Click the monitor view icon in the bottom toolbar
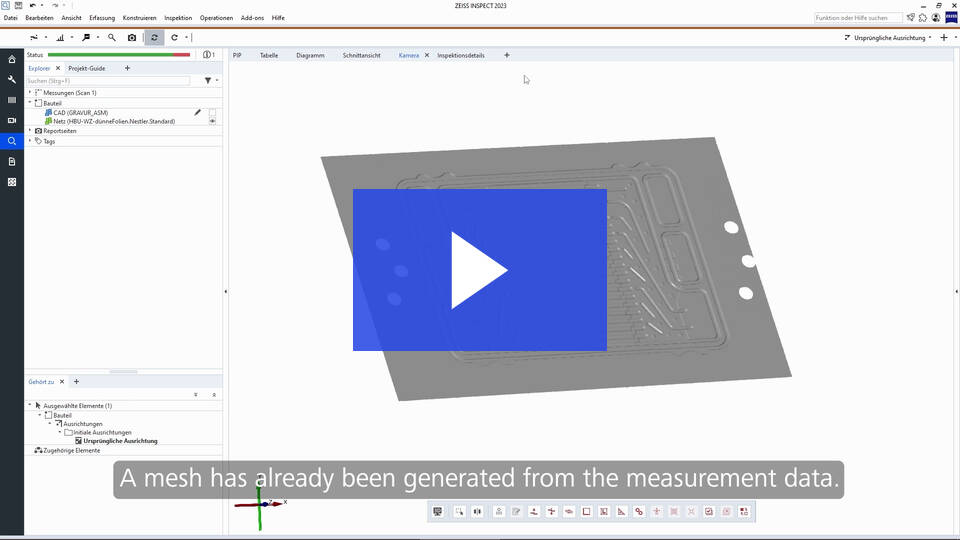The width and height of the screenshot is (960, 540). tap(437, 512)
